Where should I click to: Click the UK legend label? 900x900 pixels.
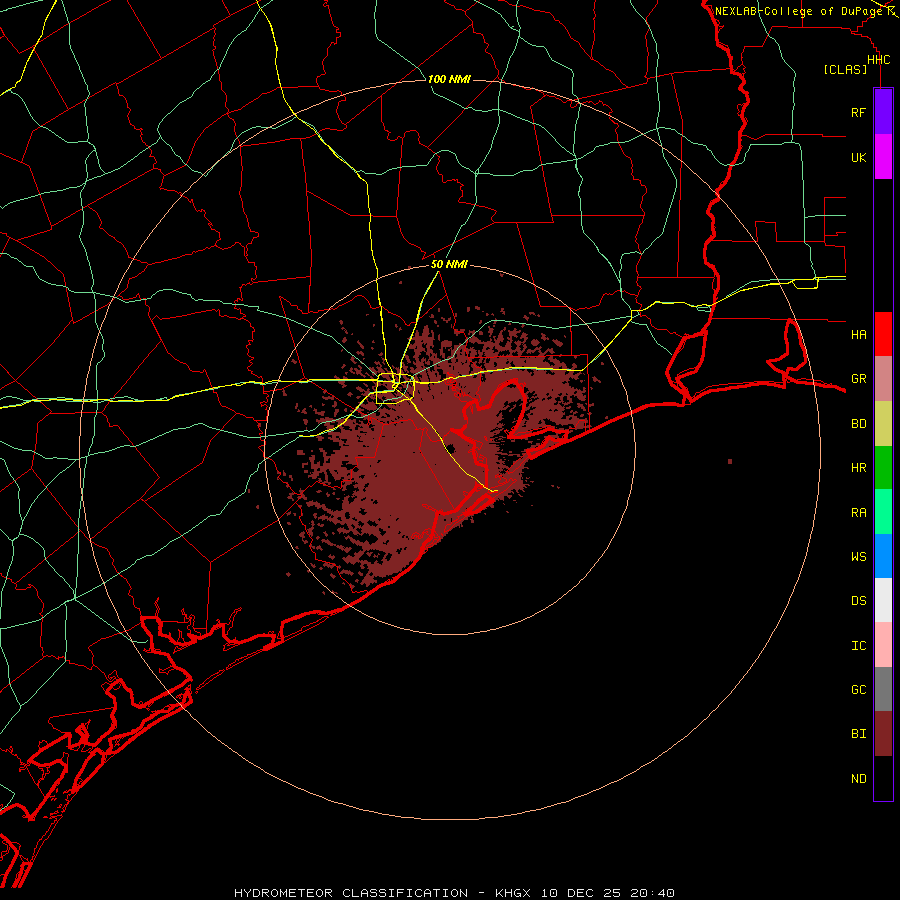[858, 157]
